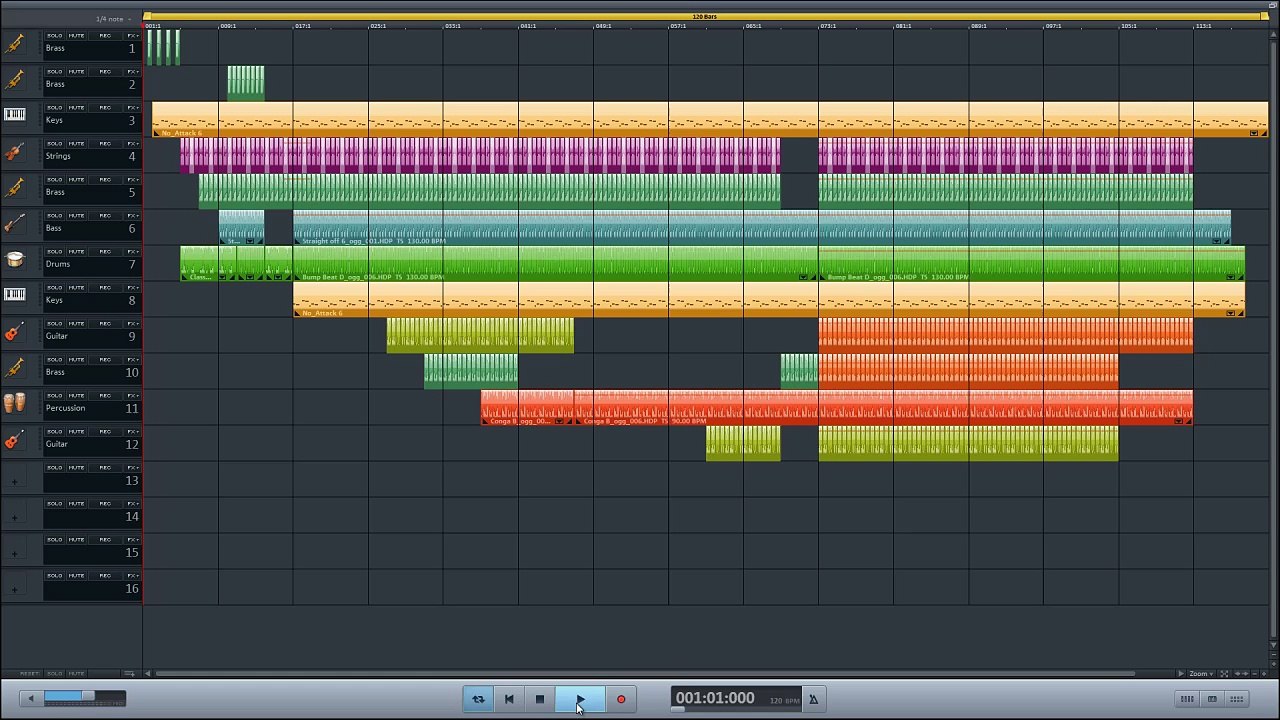The width and height of the screenshot is (1280, 720).
Task: Open FX menu for Keys track 3
Action: [132, 108]
